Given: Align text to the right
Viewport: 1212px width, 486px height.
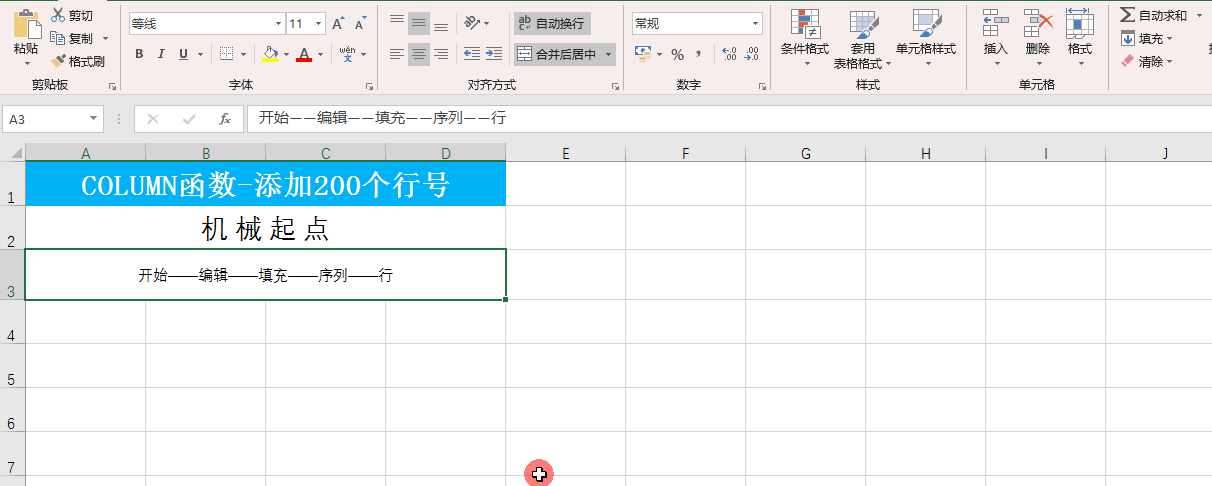Looking at the screenshot, I should (x=441, y=54).
